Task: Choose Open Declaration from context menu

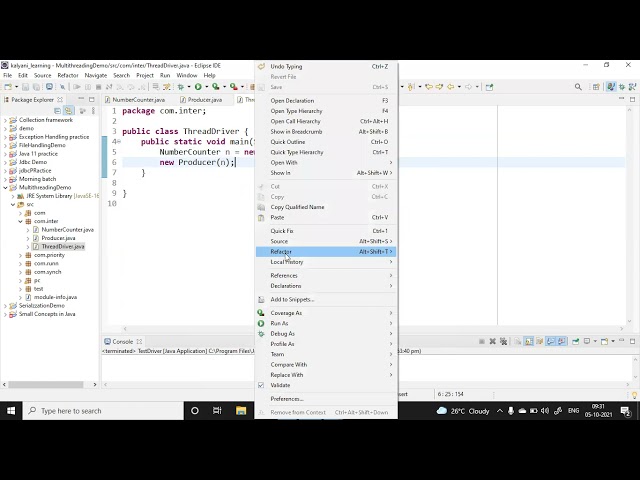Action: (326, 101)
